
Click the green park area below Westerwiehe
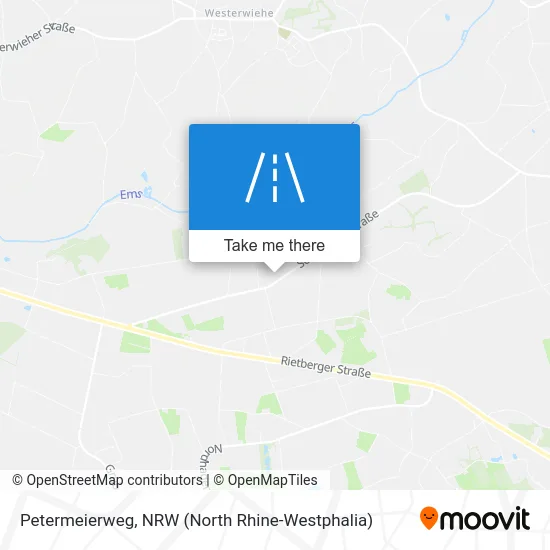pyautogui.click(x=309, y=16)
